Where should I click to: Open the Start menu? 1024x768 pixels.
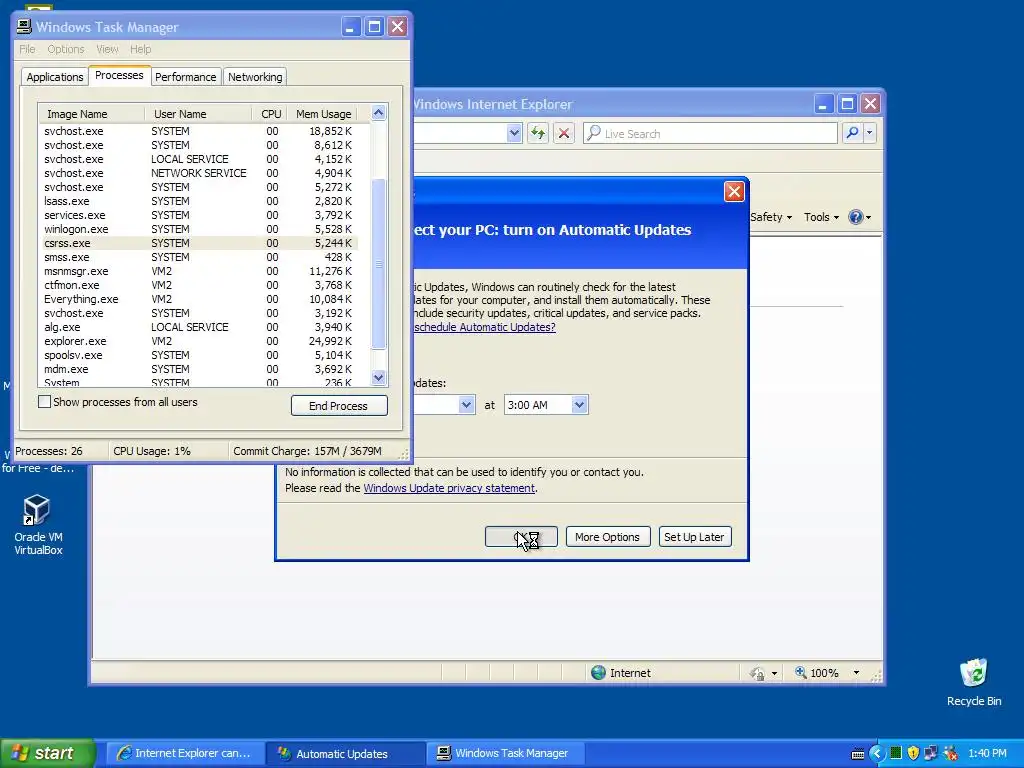(47, 754)
